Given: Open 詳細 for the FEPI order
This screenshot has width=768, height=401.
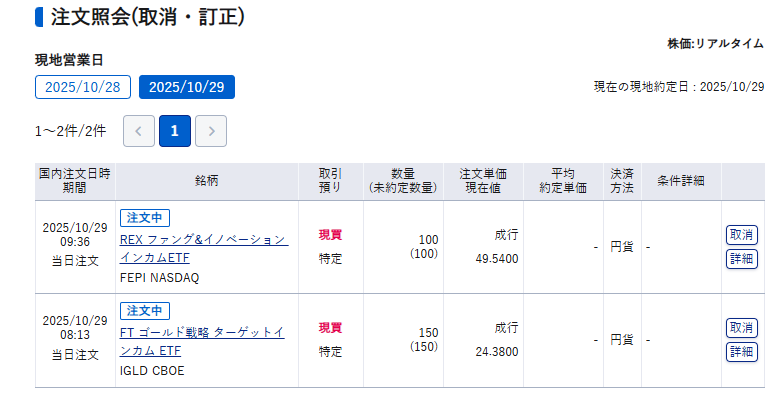Looking at the screenshot, I should [x=741, y=259].
